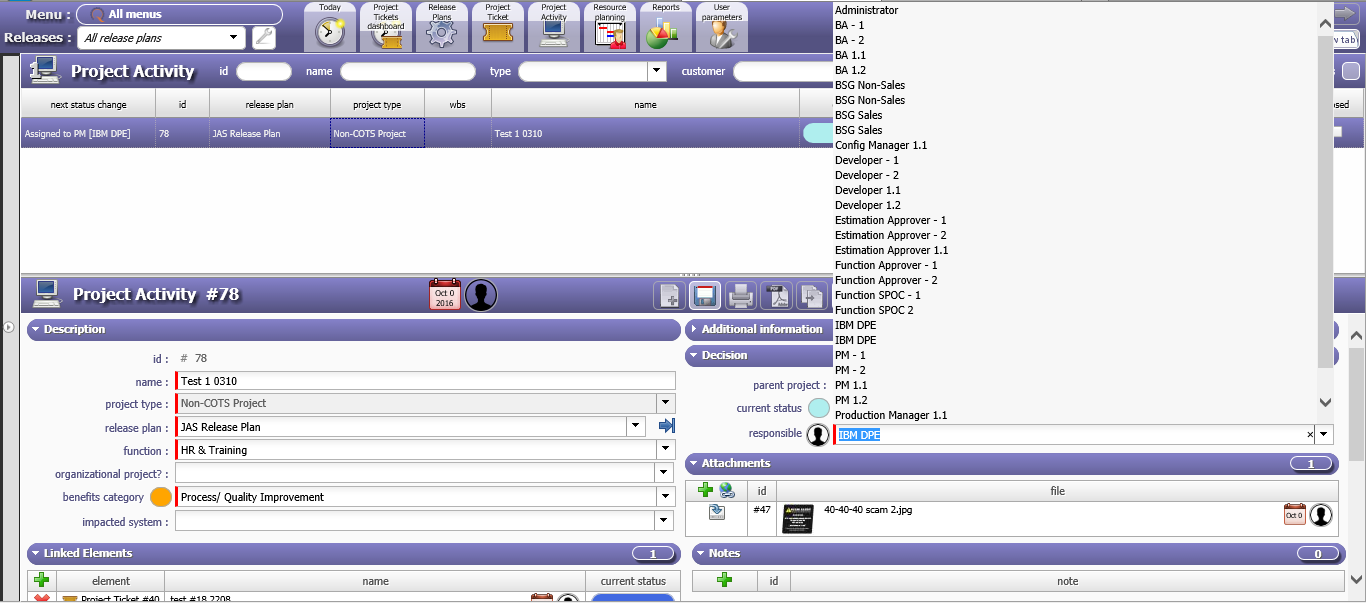The height and width of the screenshot is (603, 1366).
Task: Open the Resource planning icon
Action: coord(610,27)
